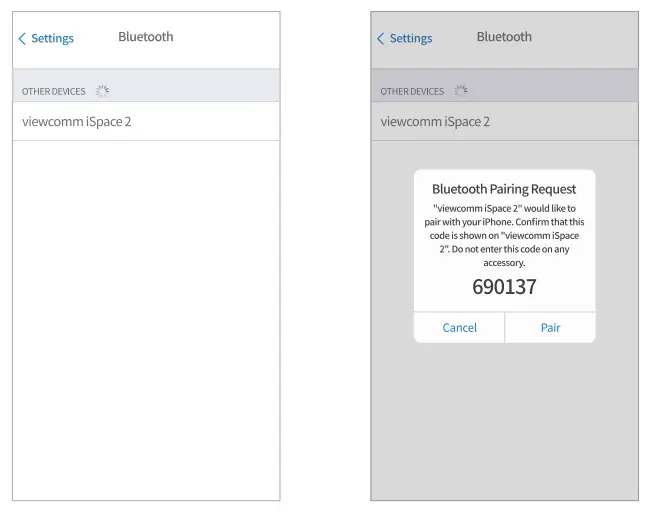Select the OTHER DEVICES header on right screen
This screenshot has height=514, width=650.
(x=412, y=92)
